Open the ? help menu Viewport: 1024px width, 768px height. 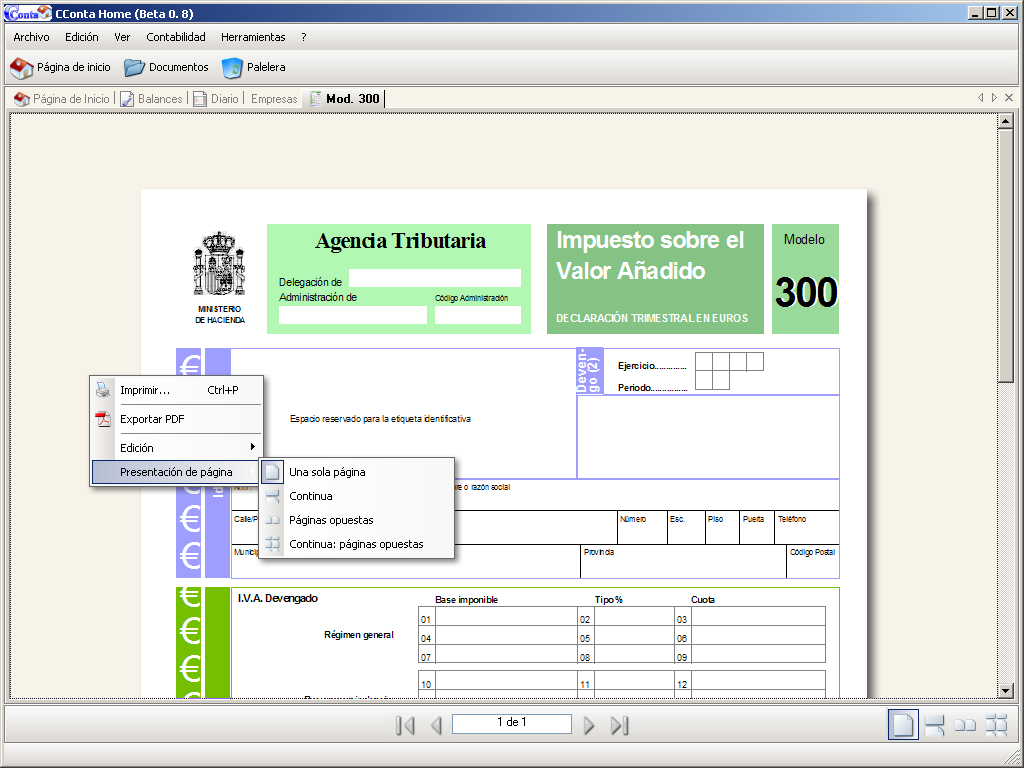[304, 37]
